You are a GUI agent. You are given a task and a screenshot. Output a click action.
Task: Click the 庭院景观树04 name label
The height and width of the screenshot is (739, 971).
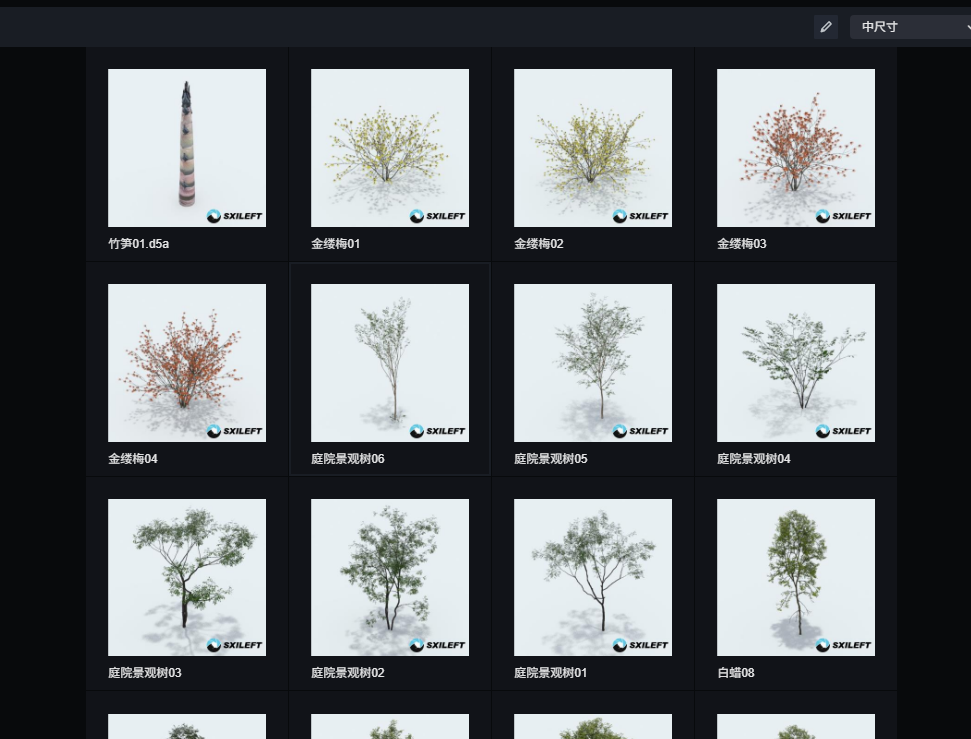pyautogui.click(x=754, y=458)
